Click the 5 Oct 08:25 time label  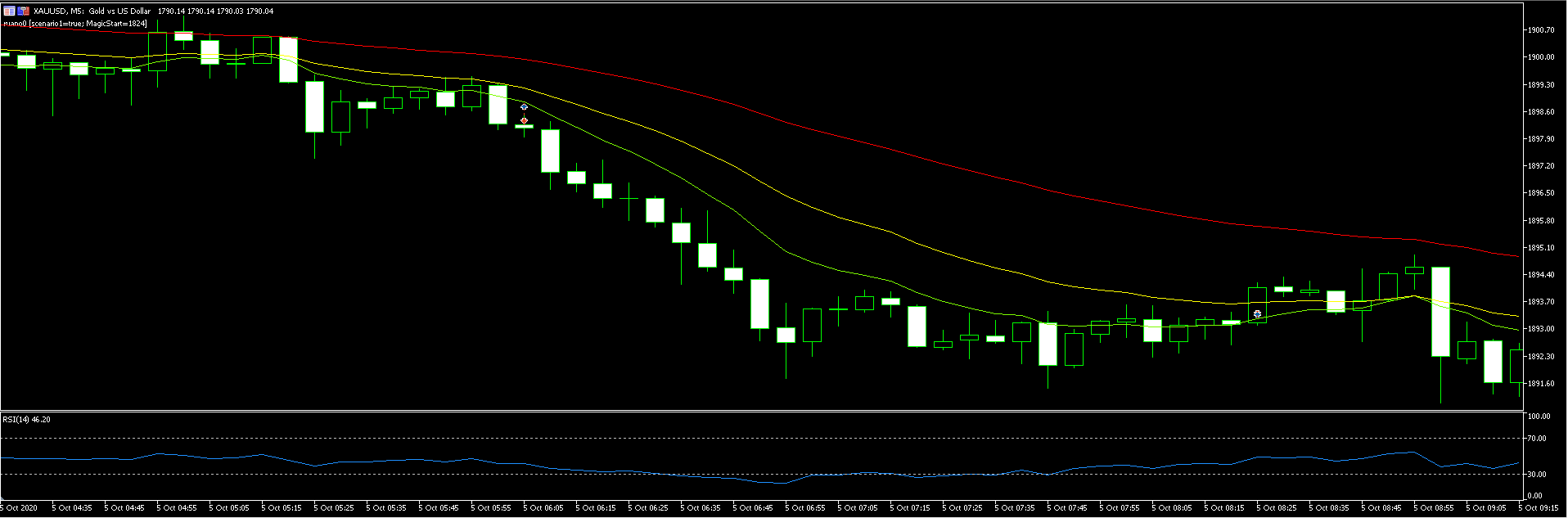point(1277,508)
